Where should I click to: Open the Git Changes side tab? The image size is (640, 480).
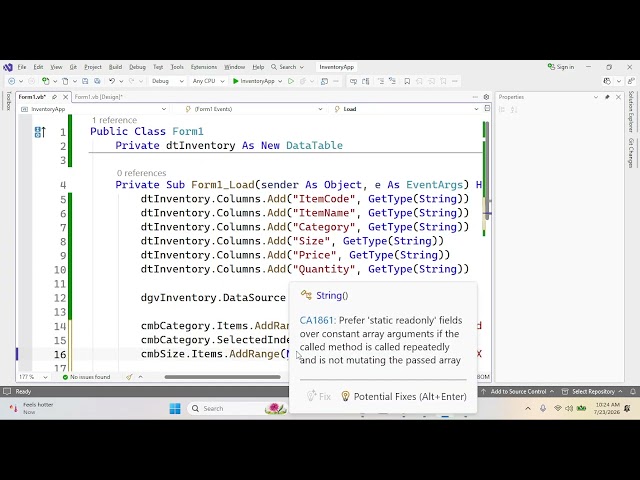[x=631, y=153]
